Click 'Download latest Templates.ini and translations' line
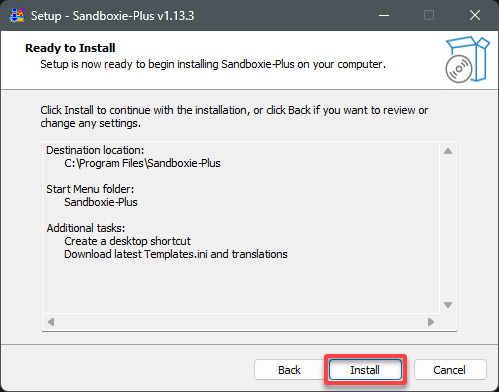The image size is (499, 392). (176, 254)
